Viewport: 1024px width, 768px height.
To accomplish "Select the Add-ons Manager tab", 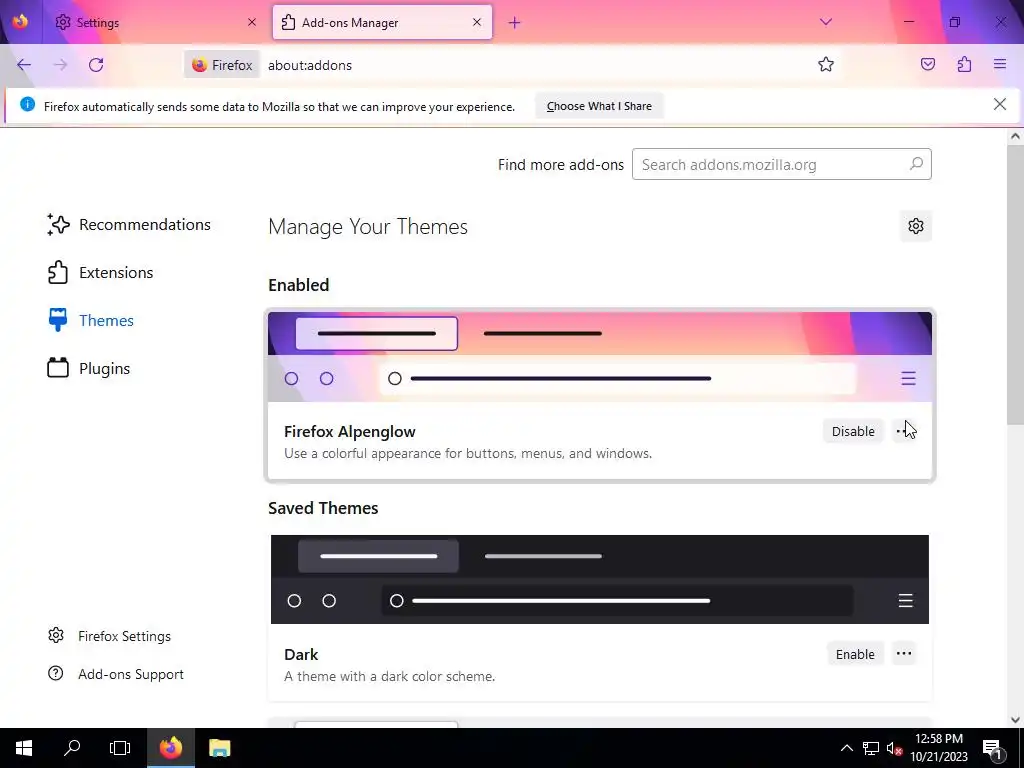I will [x=381, y=23].
